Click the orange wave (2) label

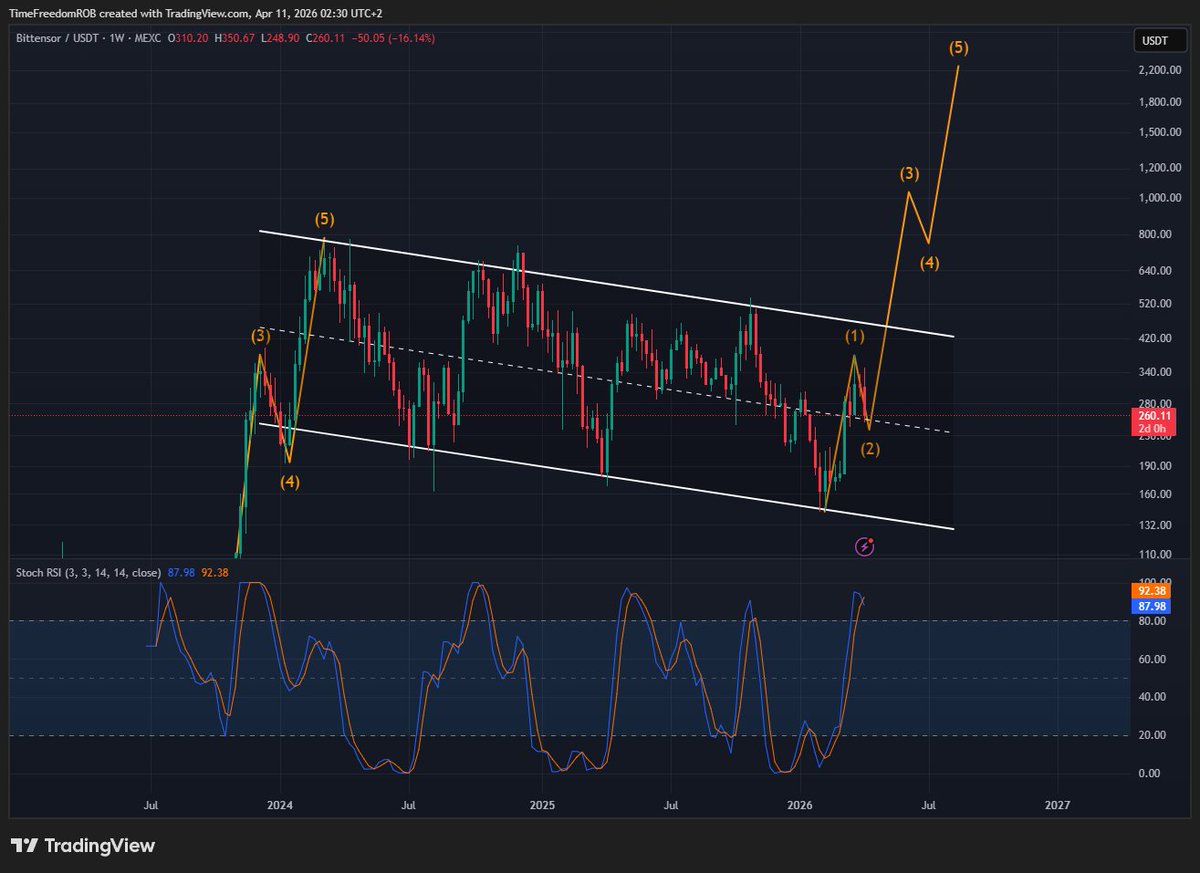click(871, 449)
